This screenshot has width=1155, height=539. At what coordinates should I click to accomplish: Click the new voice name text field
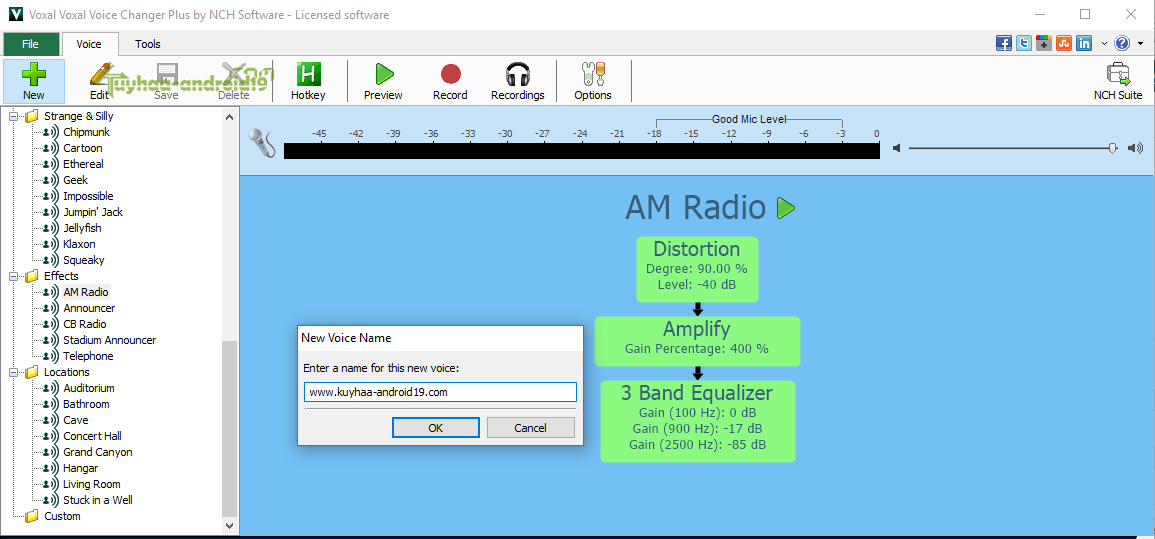tap(440, 392)
